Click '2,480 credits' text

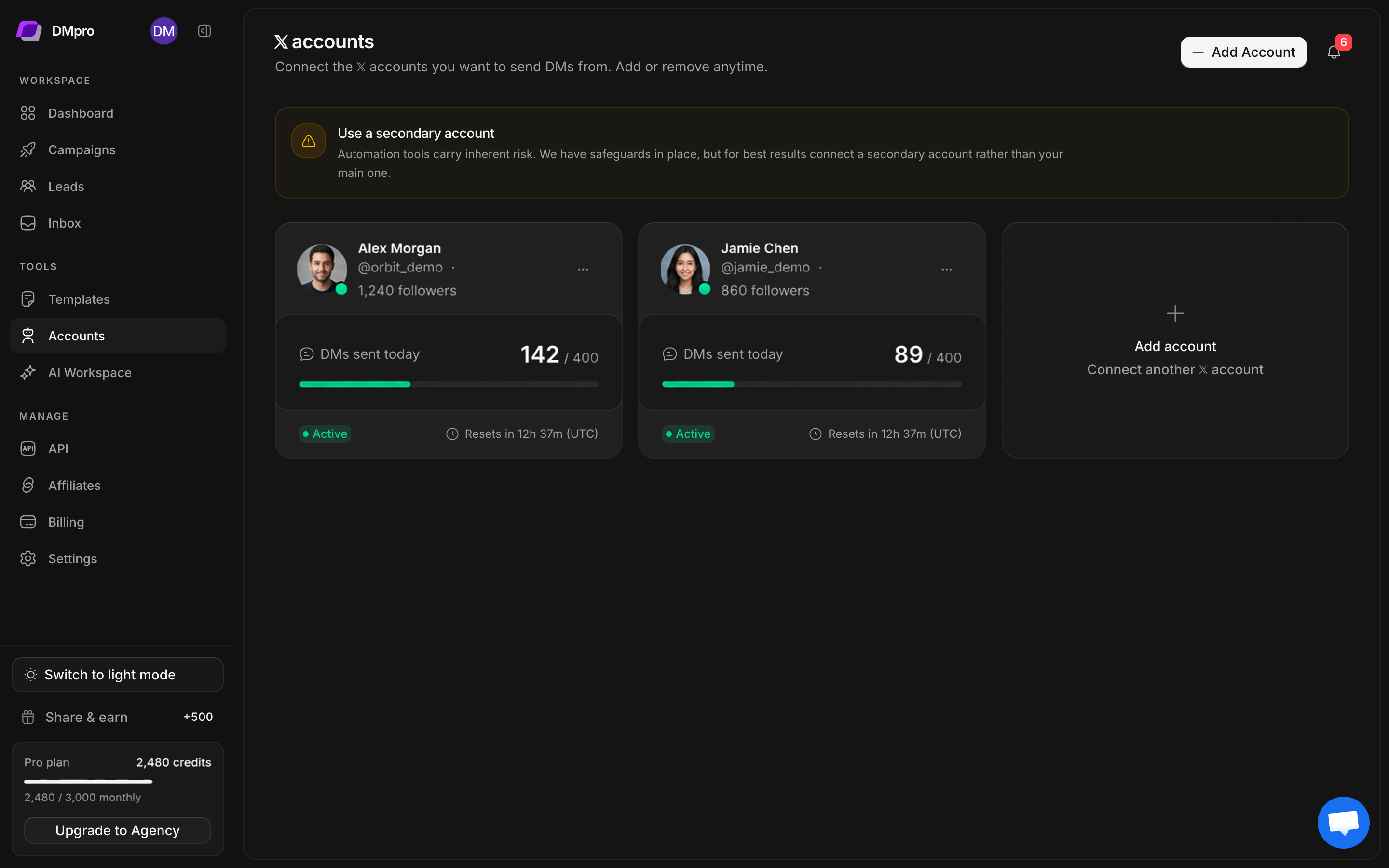(173, 762)
